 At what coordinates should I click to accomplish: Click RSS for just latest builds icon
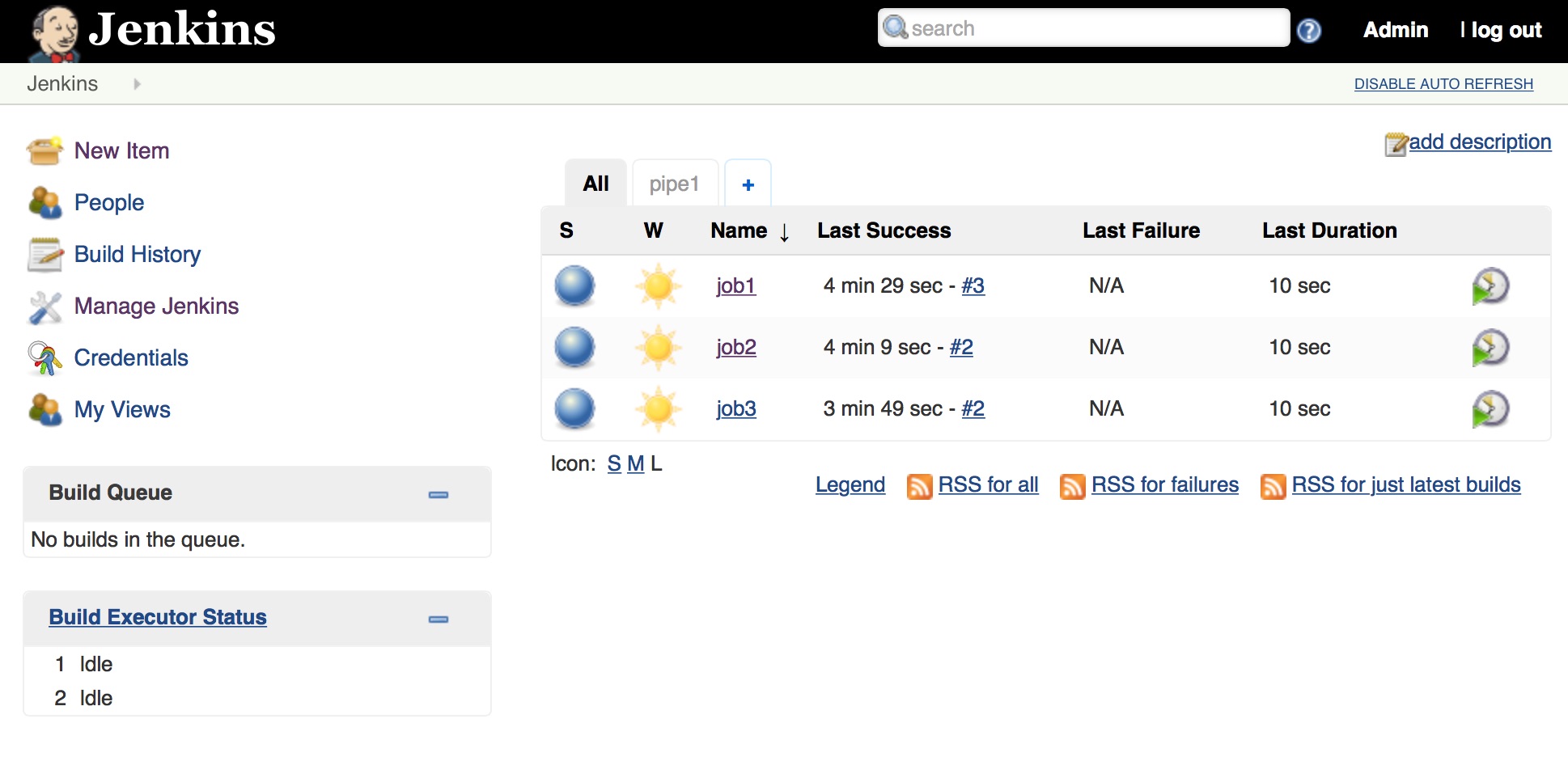[1273, 486]
